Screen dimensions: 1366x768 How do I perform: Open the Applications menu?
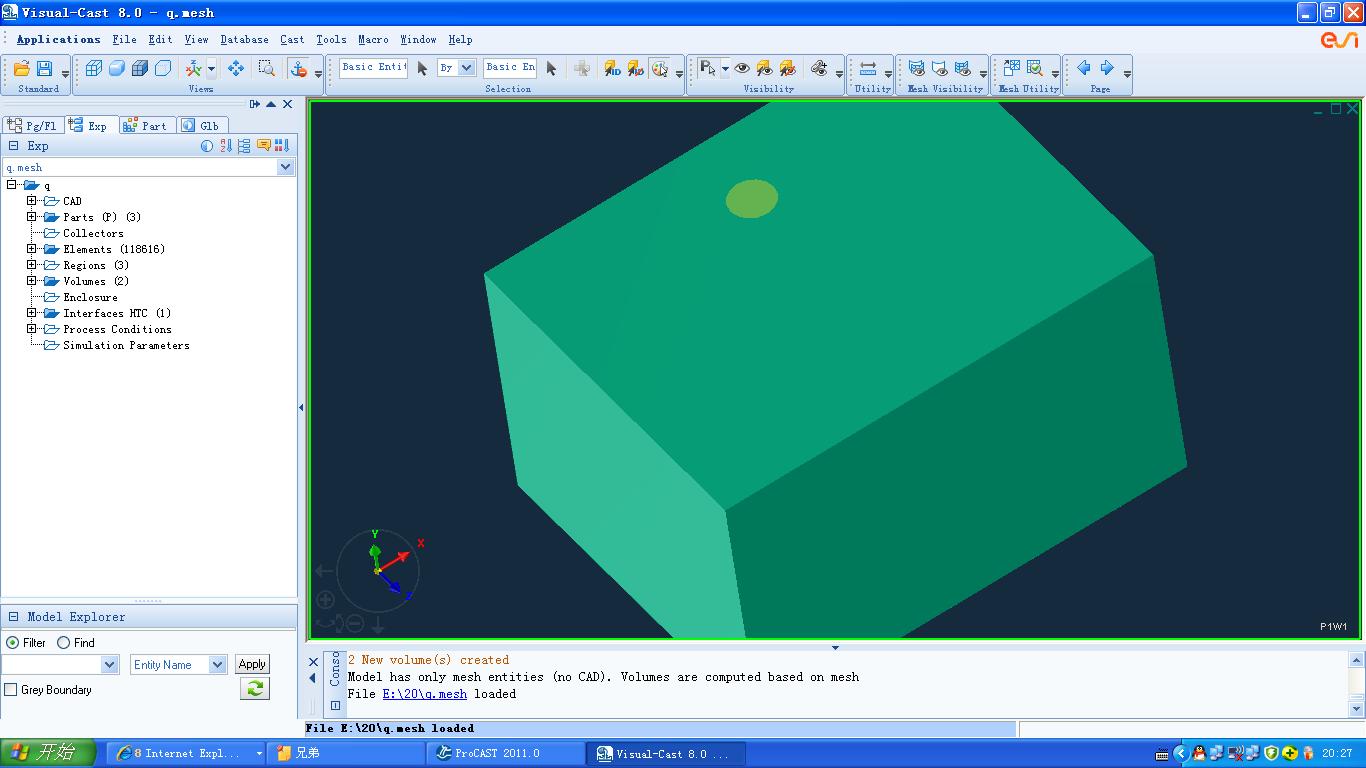(x=58, y=39)
